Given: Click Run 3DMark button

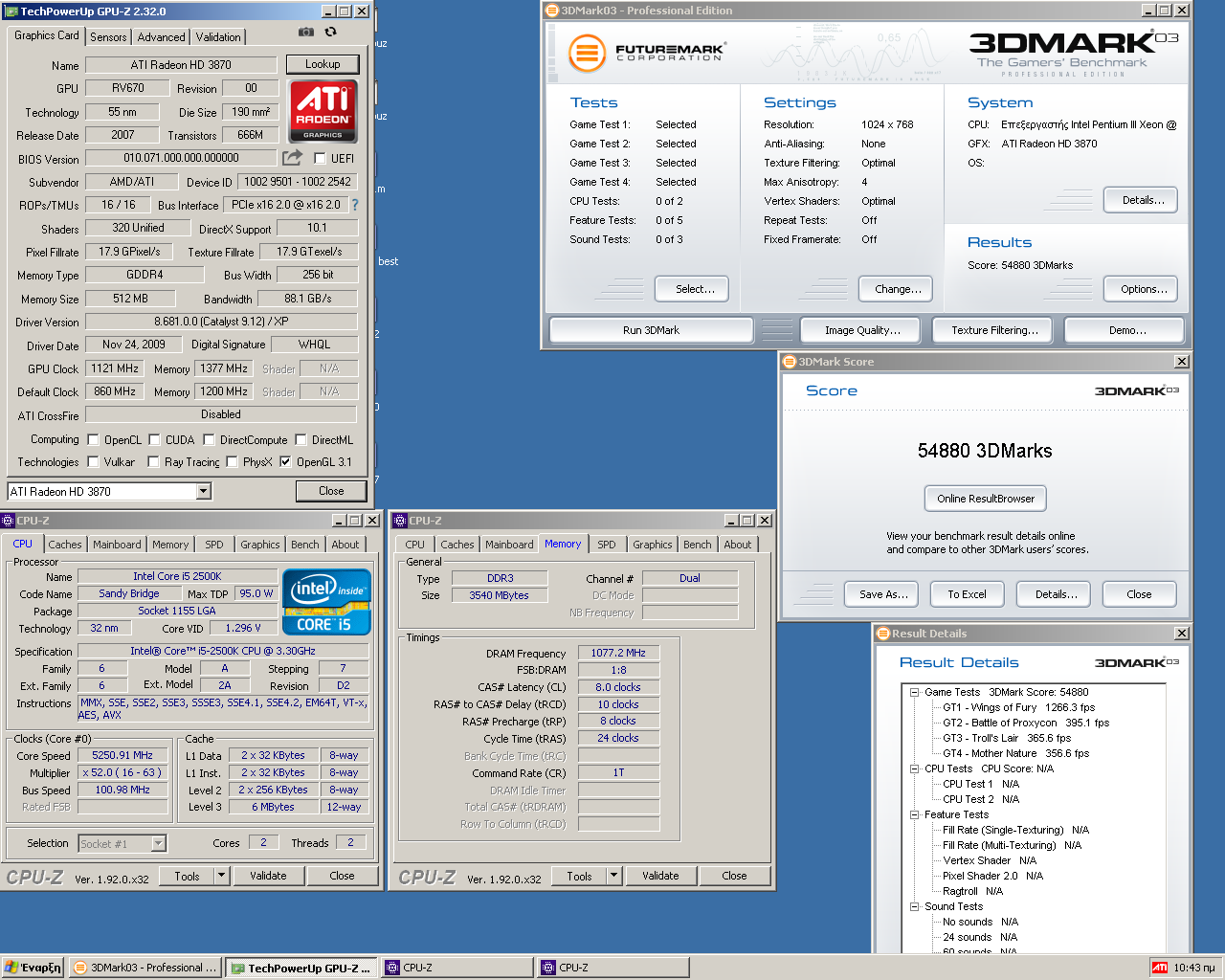Looking at the screenshot, I should pos(651,330).
